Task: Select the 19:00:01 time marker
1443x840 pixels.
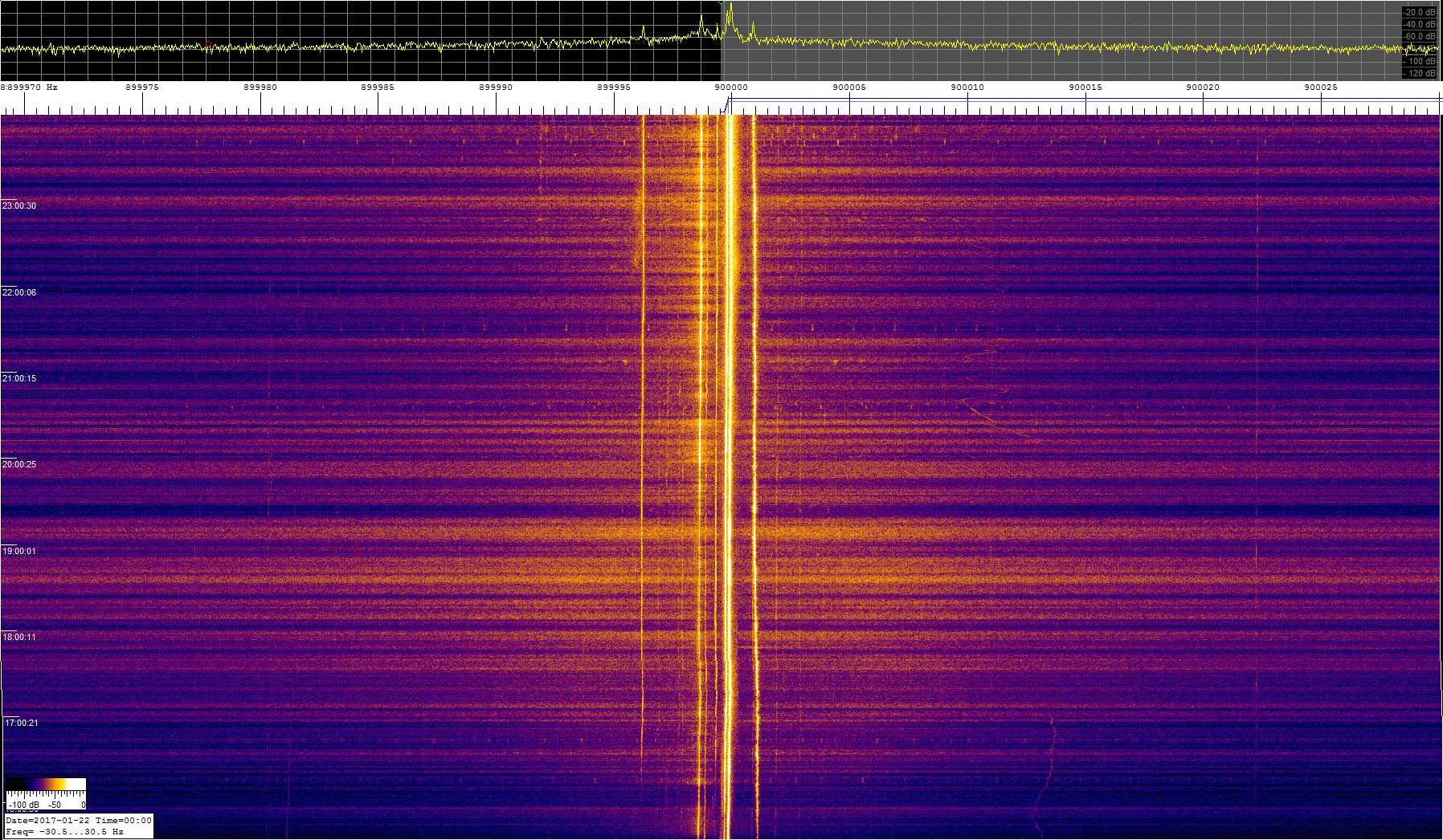Action: point(19,551)
